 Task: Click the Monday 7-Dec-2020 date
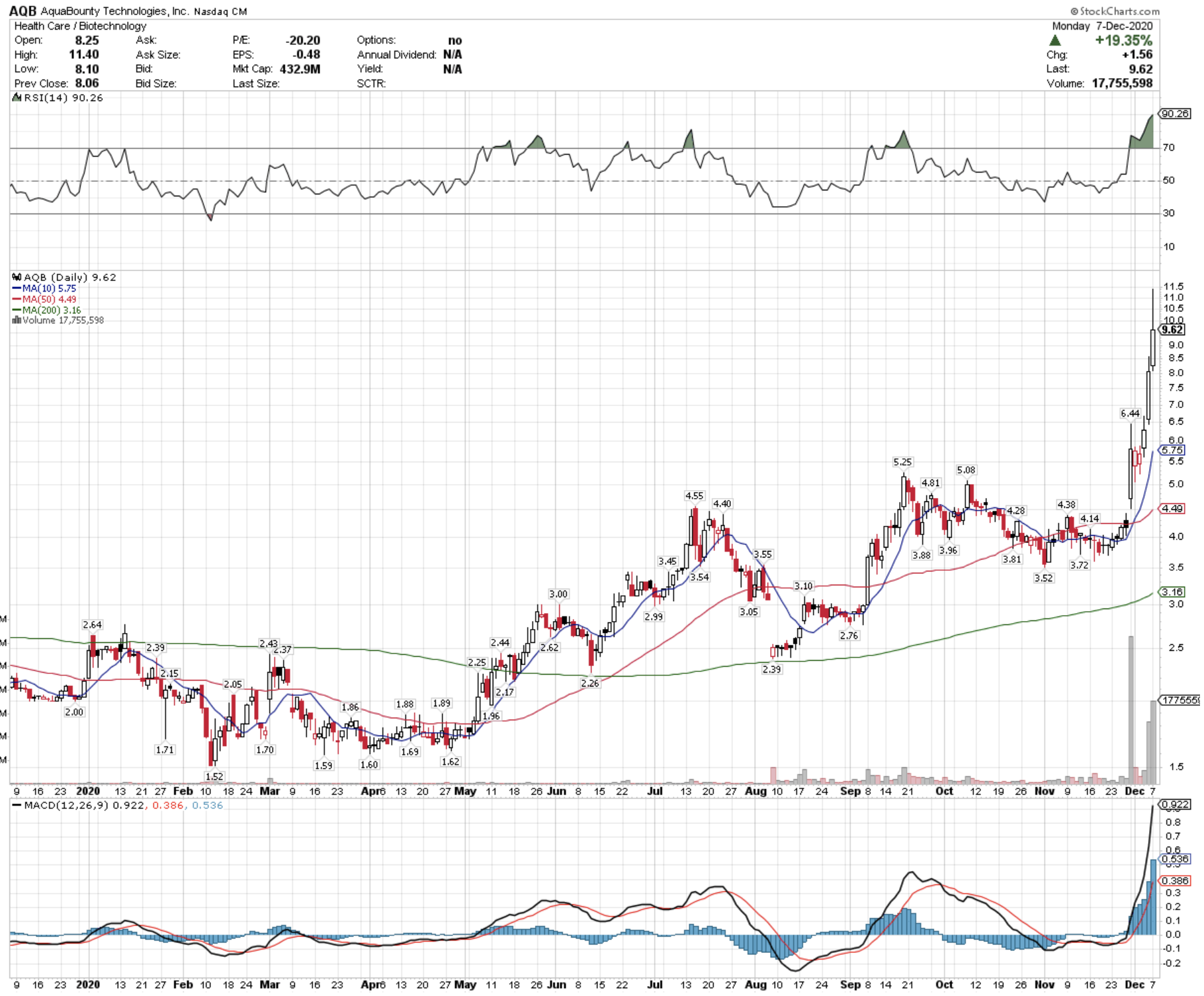[1102, 26]
